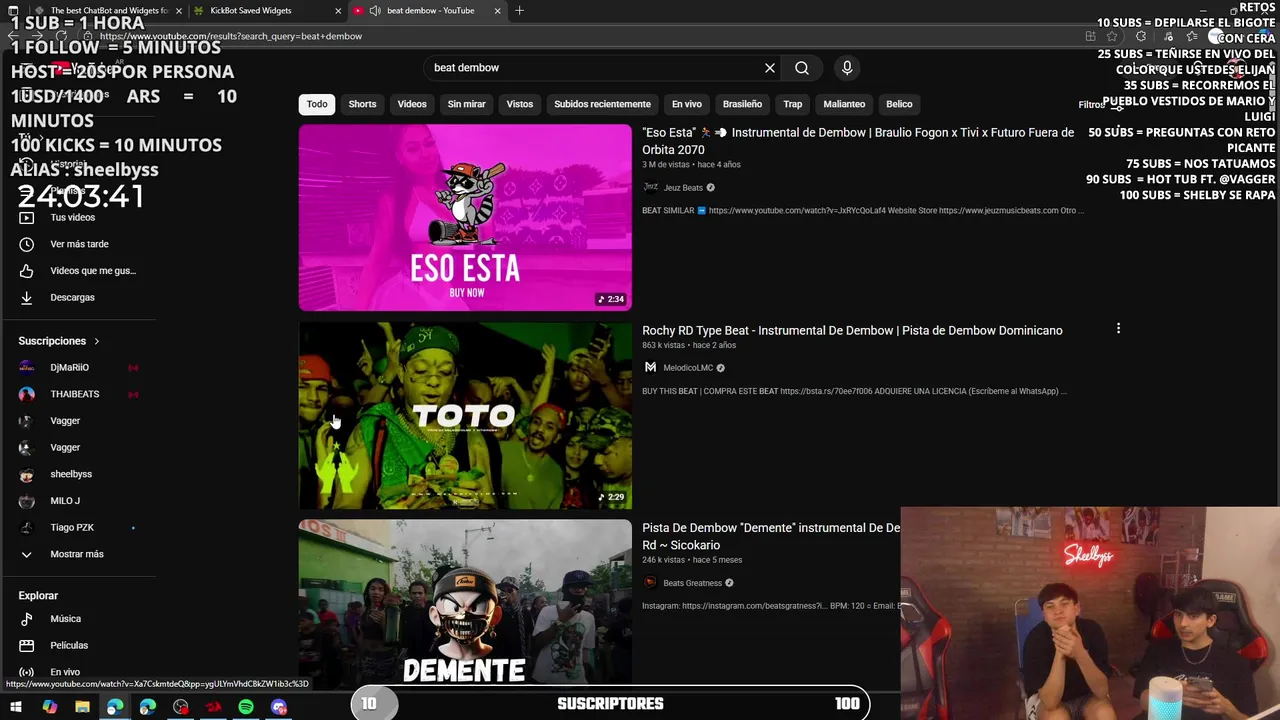Reload the page with browser refresh

tap(61, 36)
